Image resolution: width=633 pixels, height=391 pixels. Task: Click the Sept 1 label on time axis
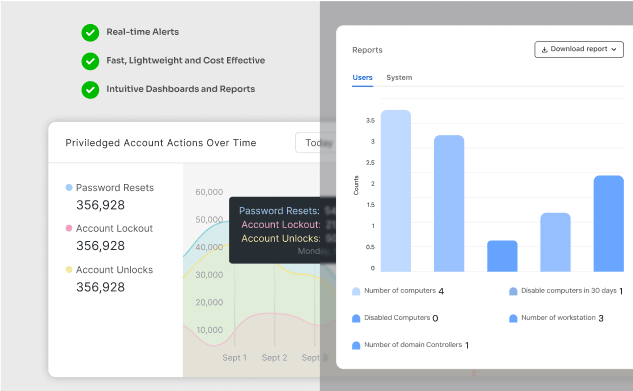(234, 358)
